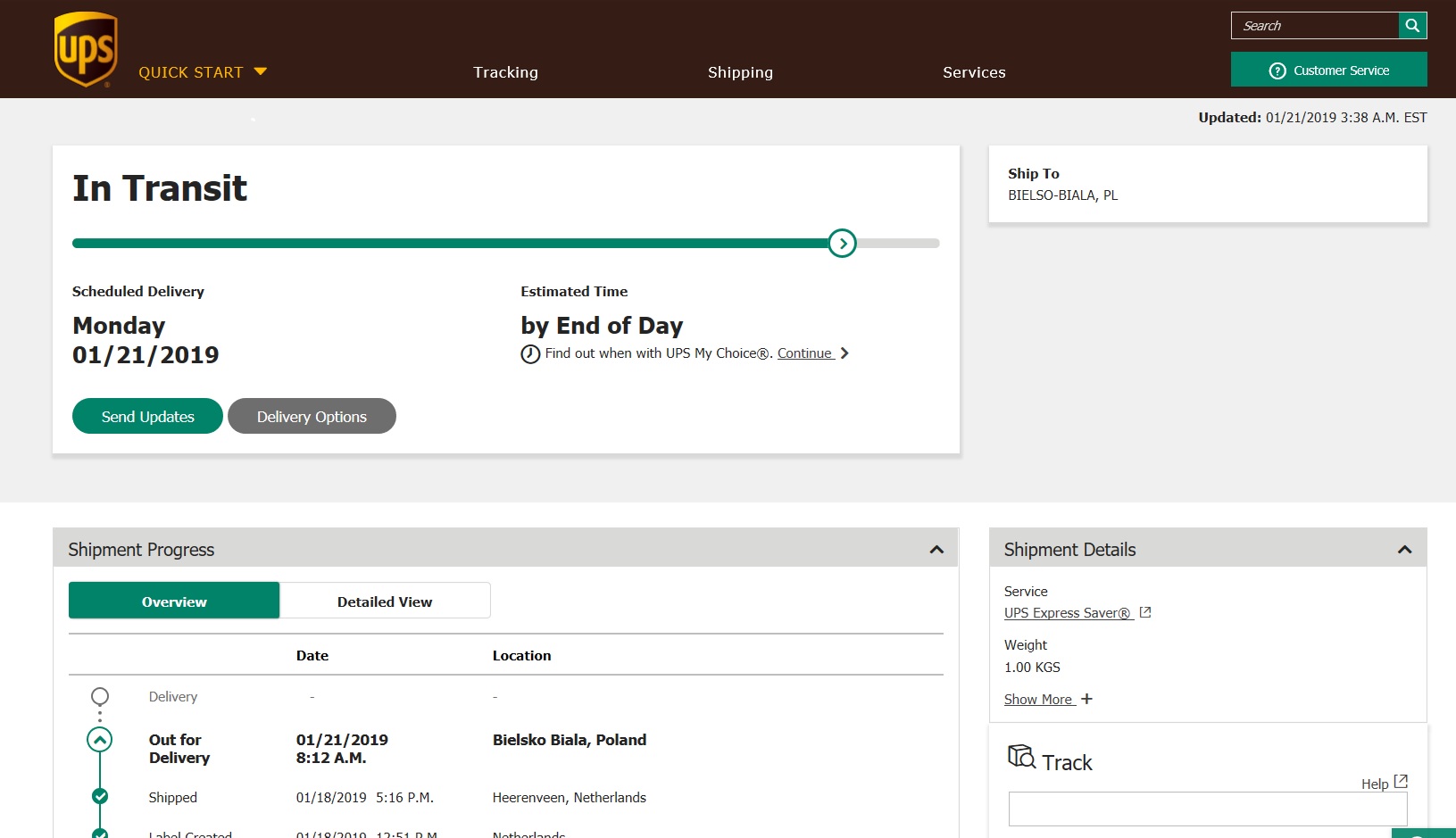The image size is (1456, 838).
Task: Click the clock icon beside My Choice text
Action: [x=530, y=354]
